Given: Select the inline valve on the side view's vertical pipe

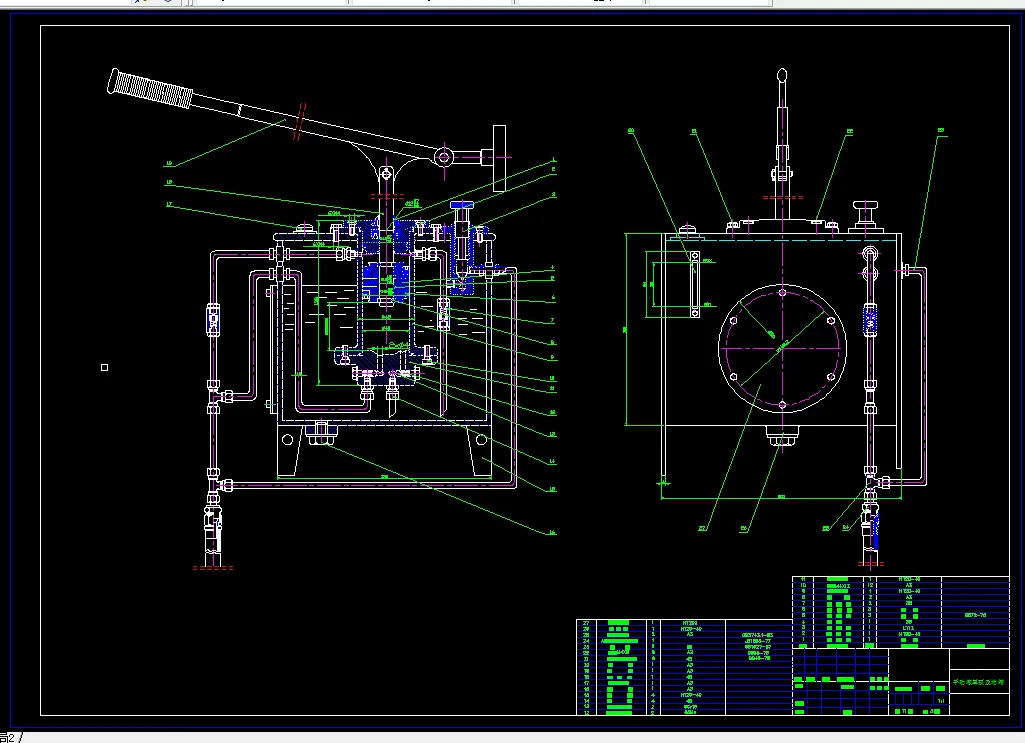Looking at the screenshot, I should pos(870,320).
